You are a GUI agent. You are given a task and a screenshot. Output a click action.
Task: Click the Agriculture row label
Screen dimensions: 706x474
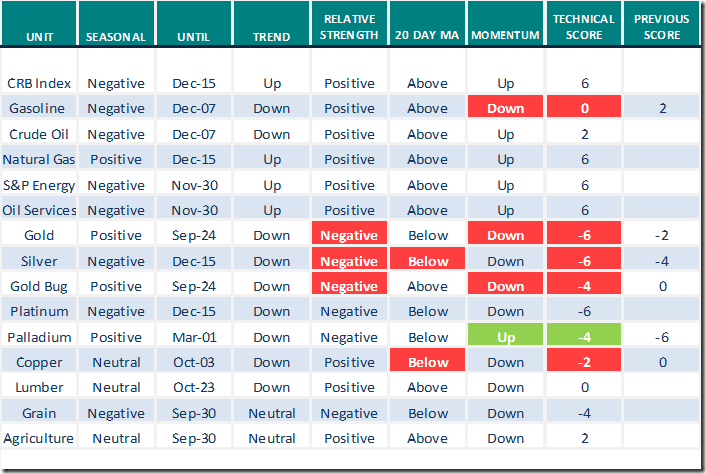[40, 438]
